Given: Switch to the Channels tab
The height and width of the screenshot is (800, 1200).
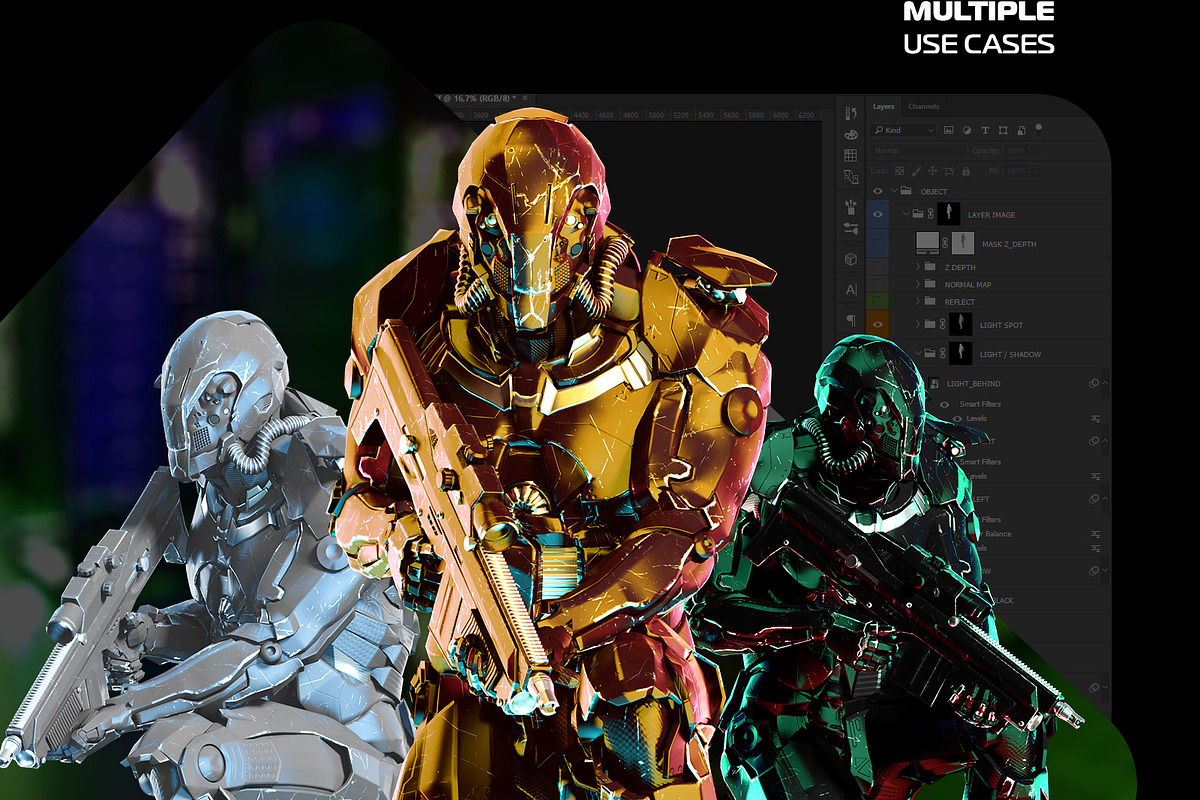Looking at the screenshot, I should 923,106.
